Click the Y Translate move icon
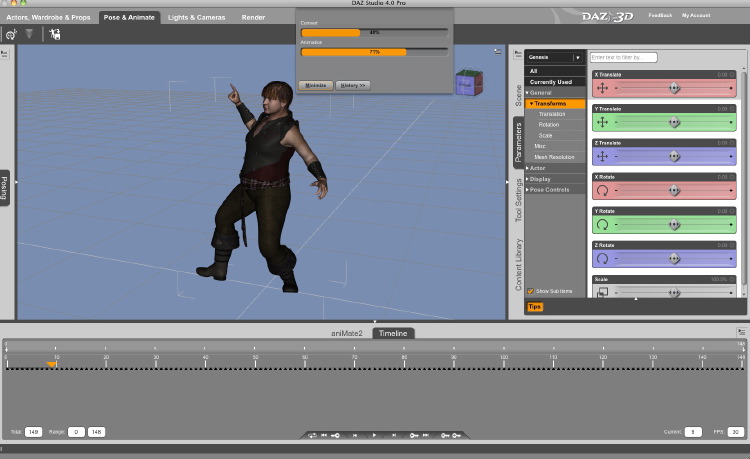The width and height of the screenshot is (750, 459). 603,122
